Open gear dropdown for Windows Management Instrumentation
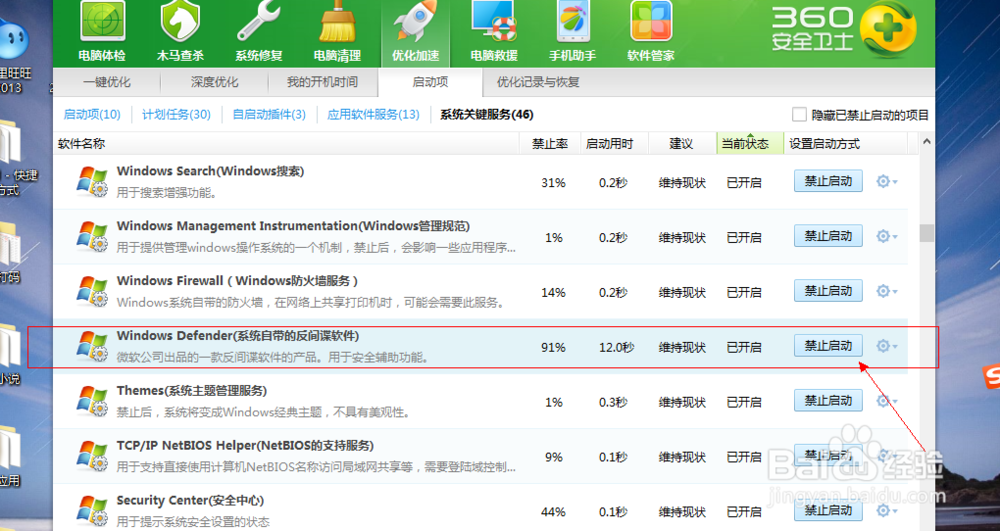 tap(886, 236)
